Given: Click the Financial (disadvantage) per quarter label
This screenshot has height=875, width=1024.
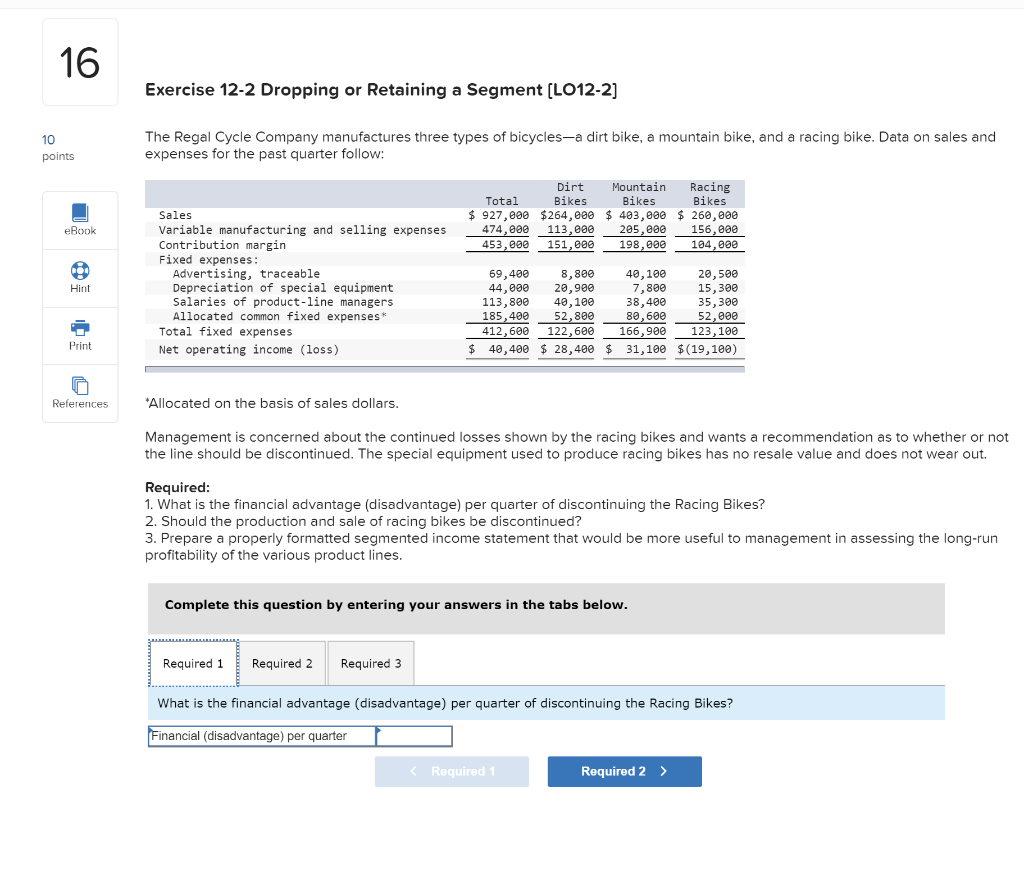Looking at the screenshot, I should click(x=260, y=736).
